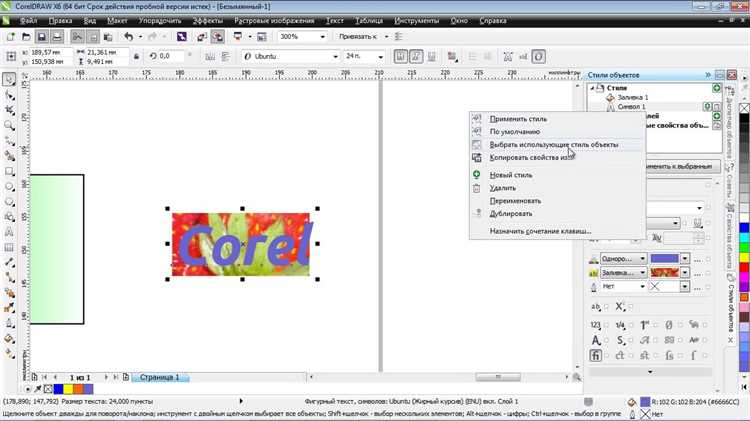Image resolution: width=750 pixels, height=421 pixels.
Task: Open the Файл menu
Action: pos(29,21)
